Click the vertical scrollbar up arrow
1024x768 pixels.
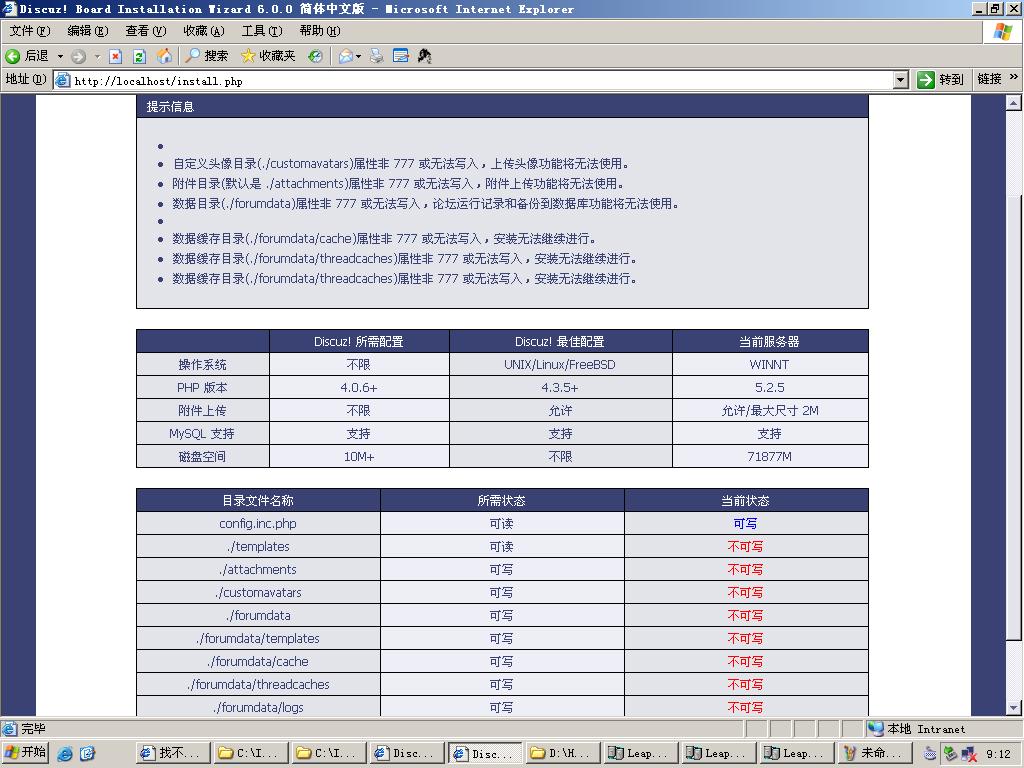click(x=1013, y=103)
